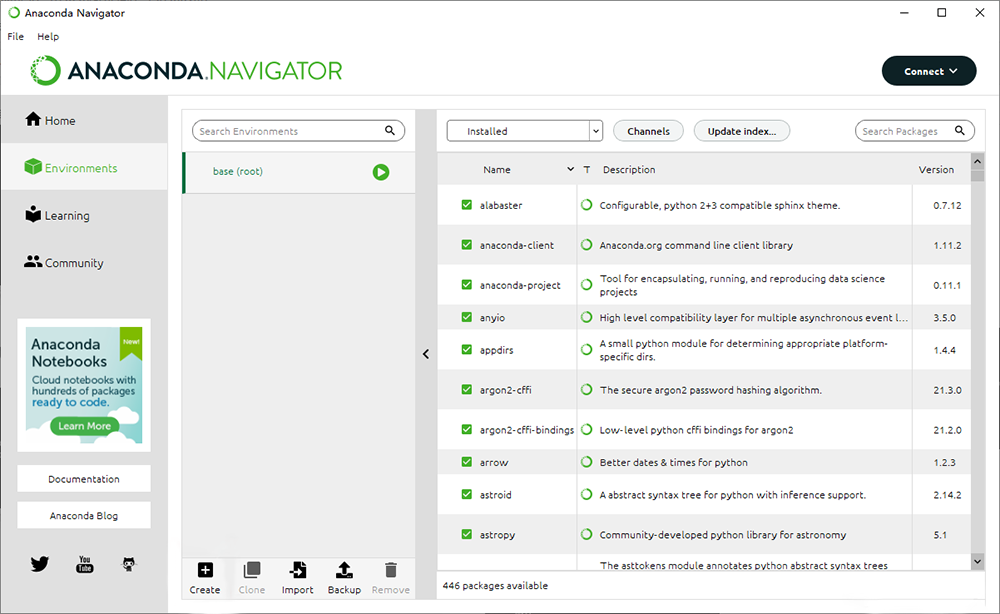
Task: Expand the Connect dropdown button
Action: 928,71
